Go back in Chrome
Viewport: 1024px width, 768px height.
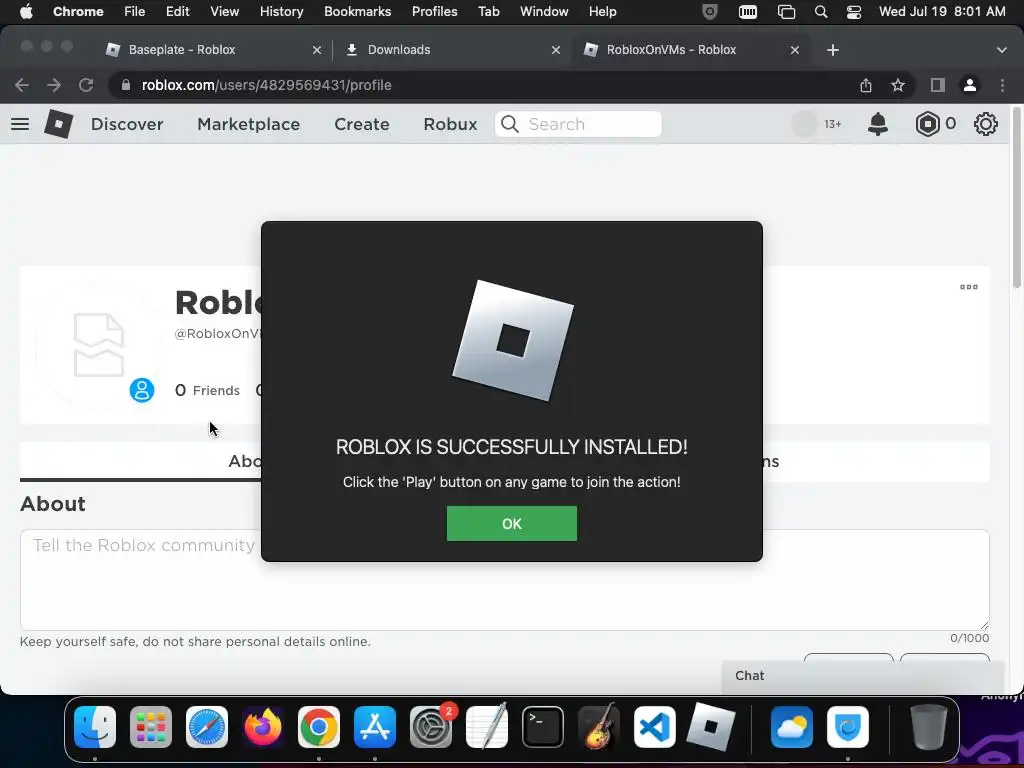coord(22,85)
